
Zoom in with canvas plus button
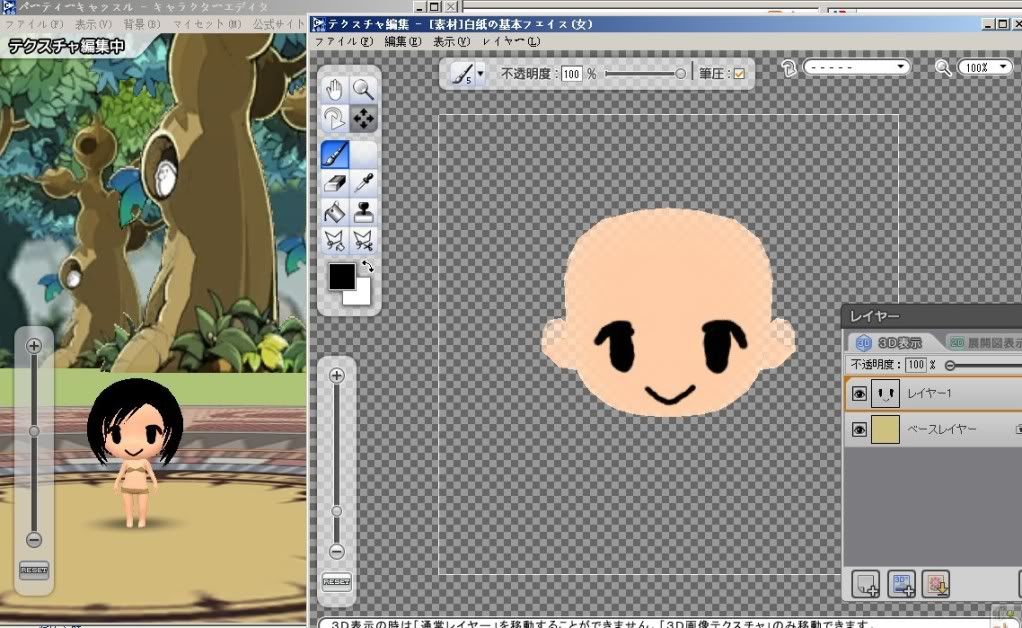pyautogui.click(x=336, y=375)
